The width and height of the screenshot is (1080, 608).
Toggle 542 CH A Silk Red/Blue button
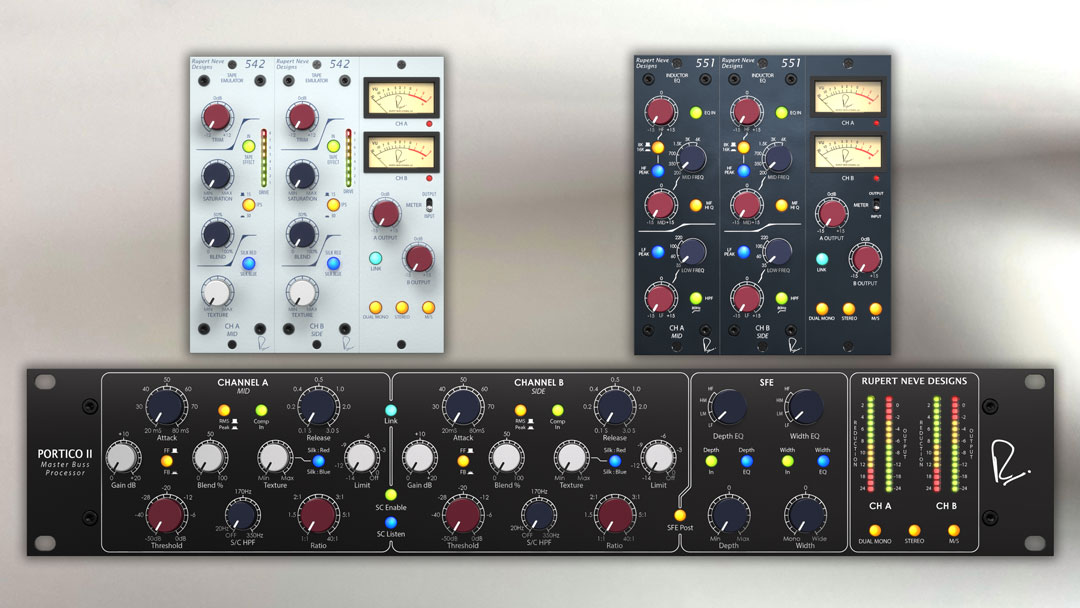pyautogui.click(x=249, y=263)
